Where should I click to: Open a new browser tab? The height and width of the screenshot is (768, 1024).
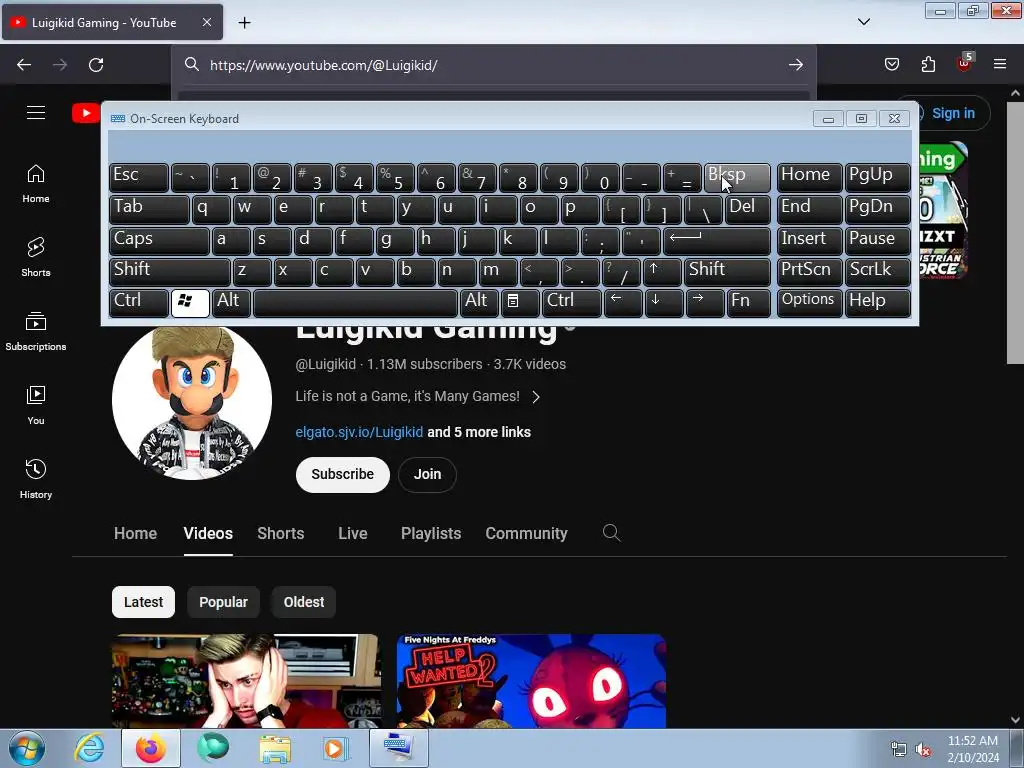244,23
